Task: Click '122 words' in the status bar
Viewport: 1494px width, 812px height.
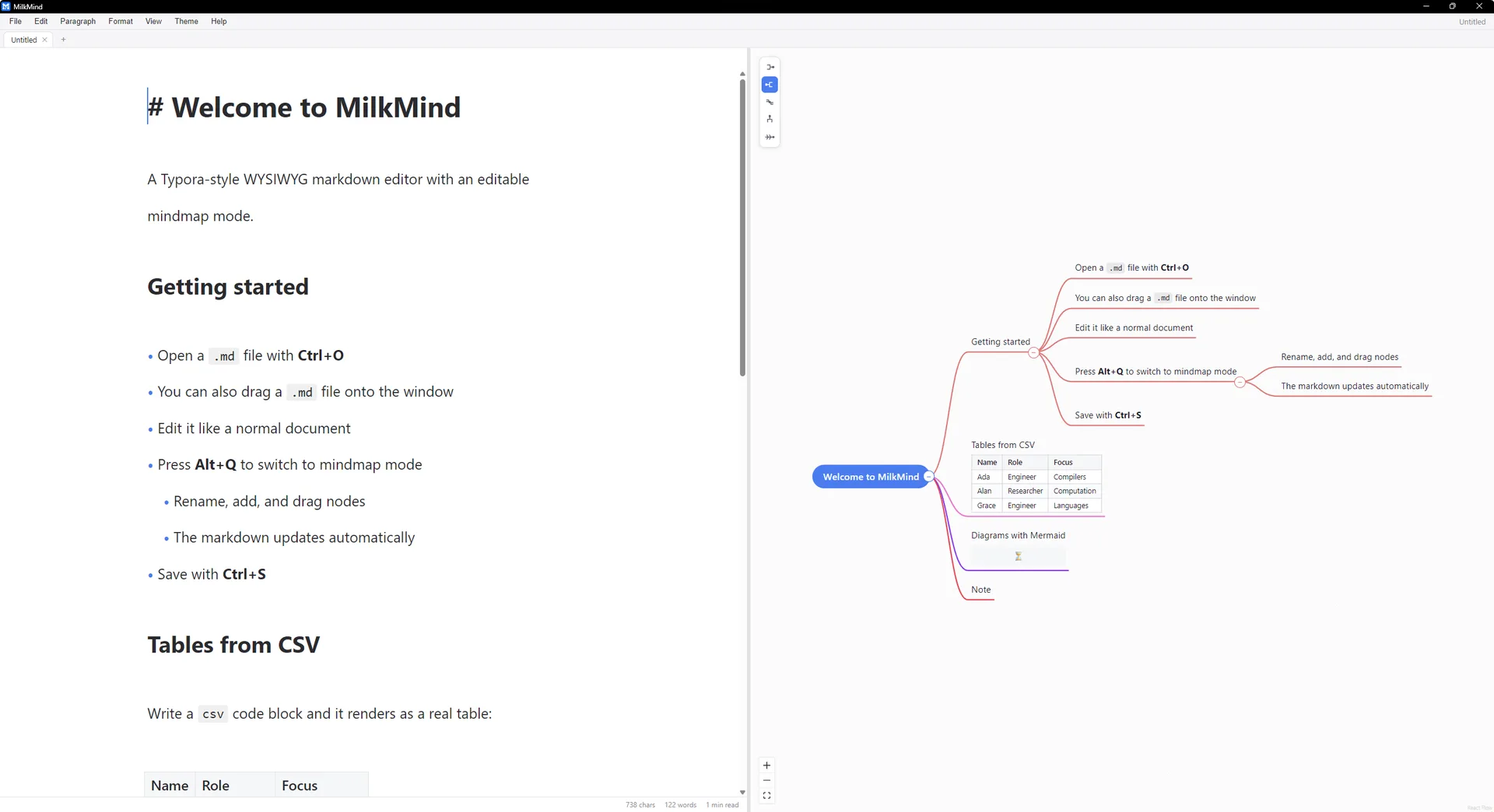Action: 680,805
